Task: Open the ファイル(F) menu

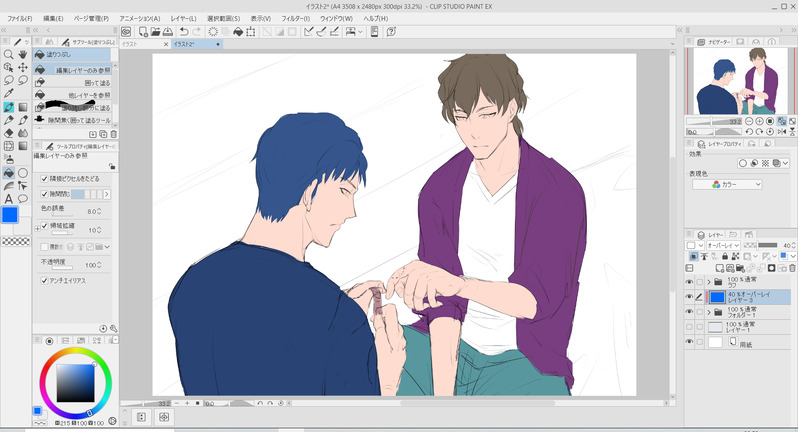Action: [x=19, y=18]
